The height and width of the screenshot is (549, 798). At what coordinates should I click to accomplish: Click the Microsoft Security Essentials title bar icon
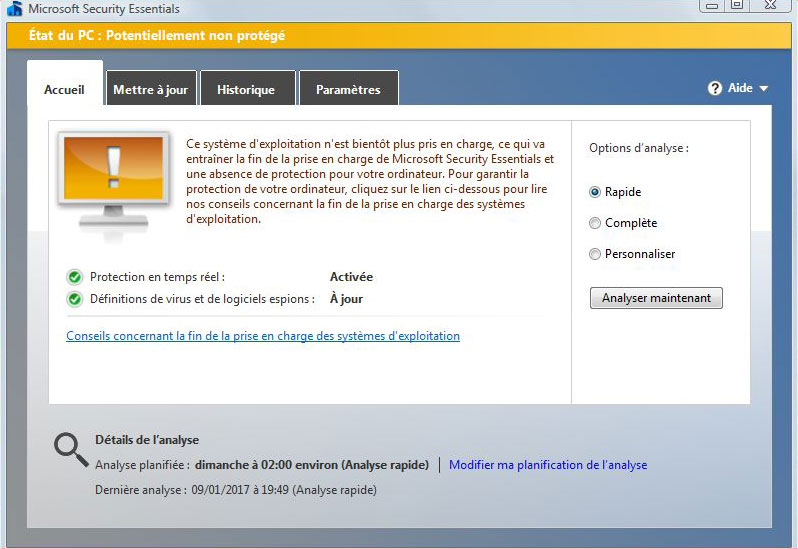pos(15,8)
